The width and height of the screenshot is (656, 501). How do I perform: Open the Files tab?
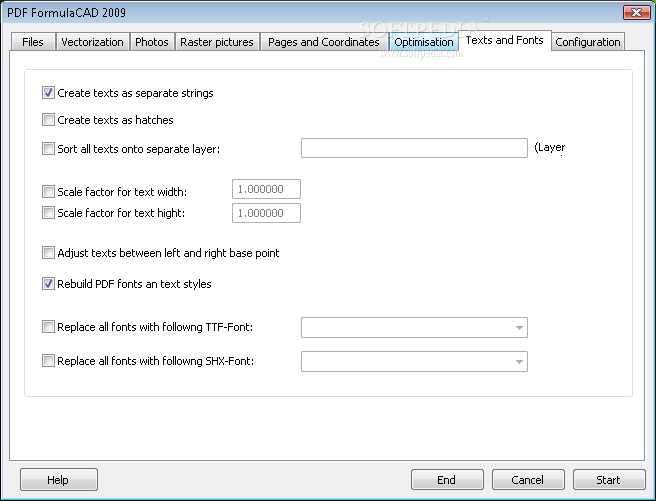33,42
